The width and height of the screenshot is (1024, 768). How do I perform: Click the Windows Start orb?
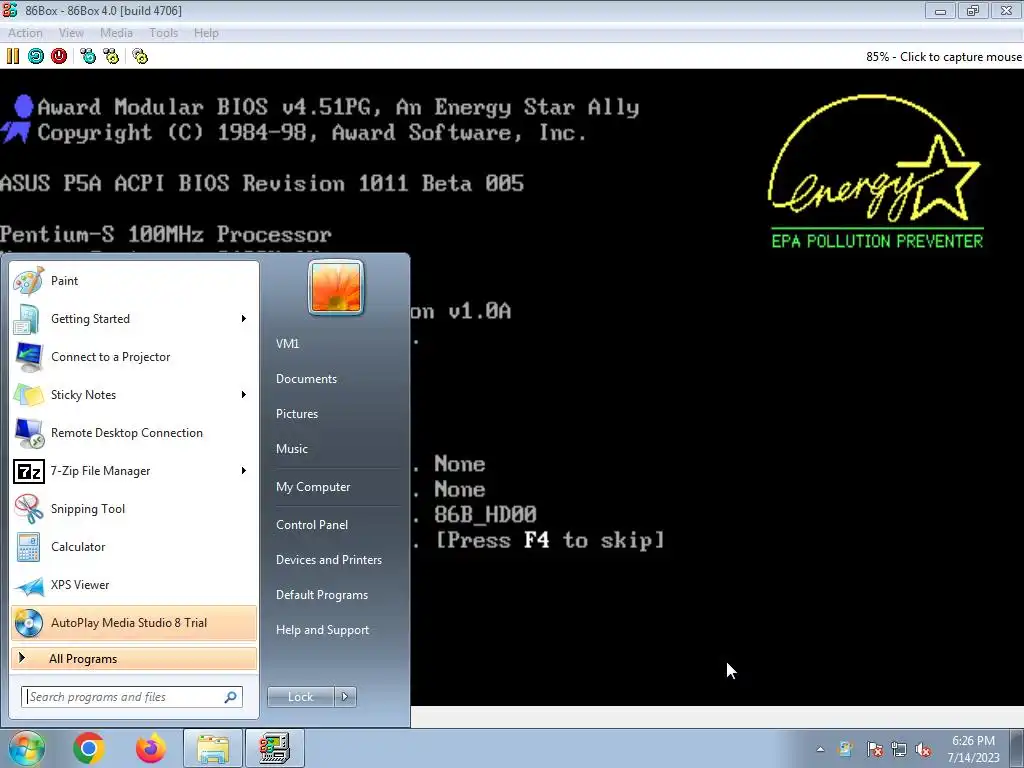(x=26, y=748)
